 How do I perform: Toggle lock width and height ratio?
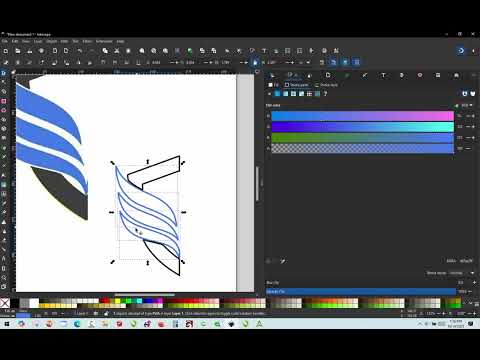point(255,62)
